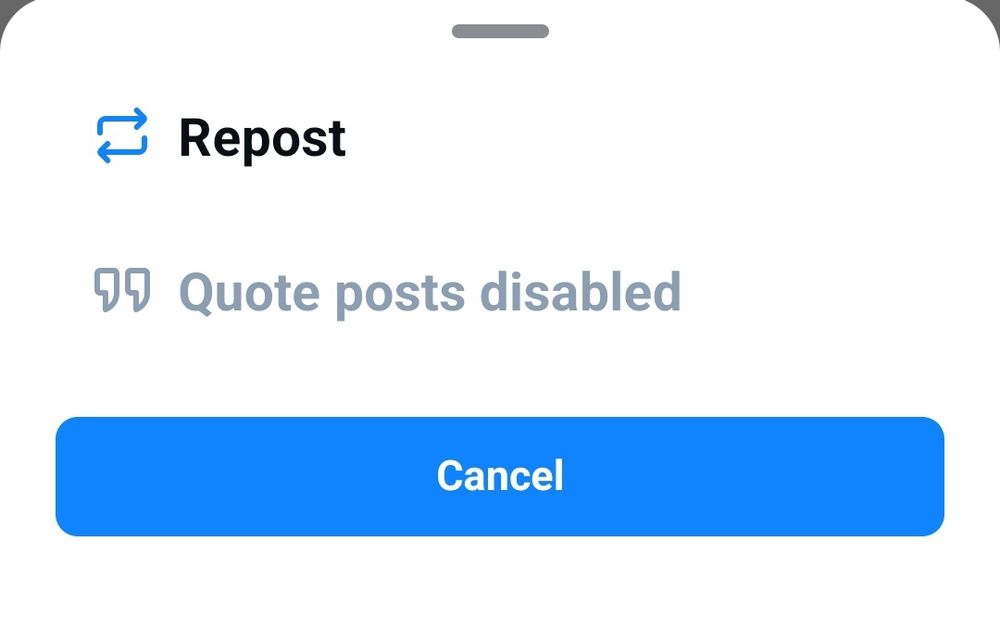Tap the blue Repost arrows icon

pos(122,135)
